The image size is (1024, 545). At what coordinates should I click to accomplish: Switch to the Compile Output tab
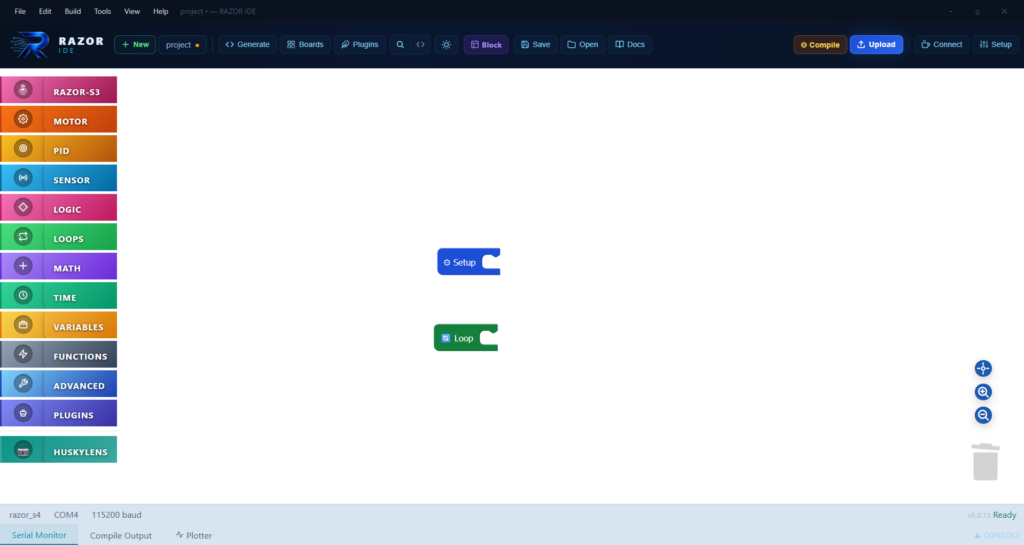click(x=121, y=535)
